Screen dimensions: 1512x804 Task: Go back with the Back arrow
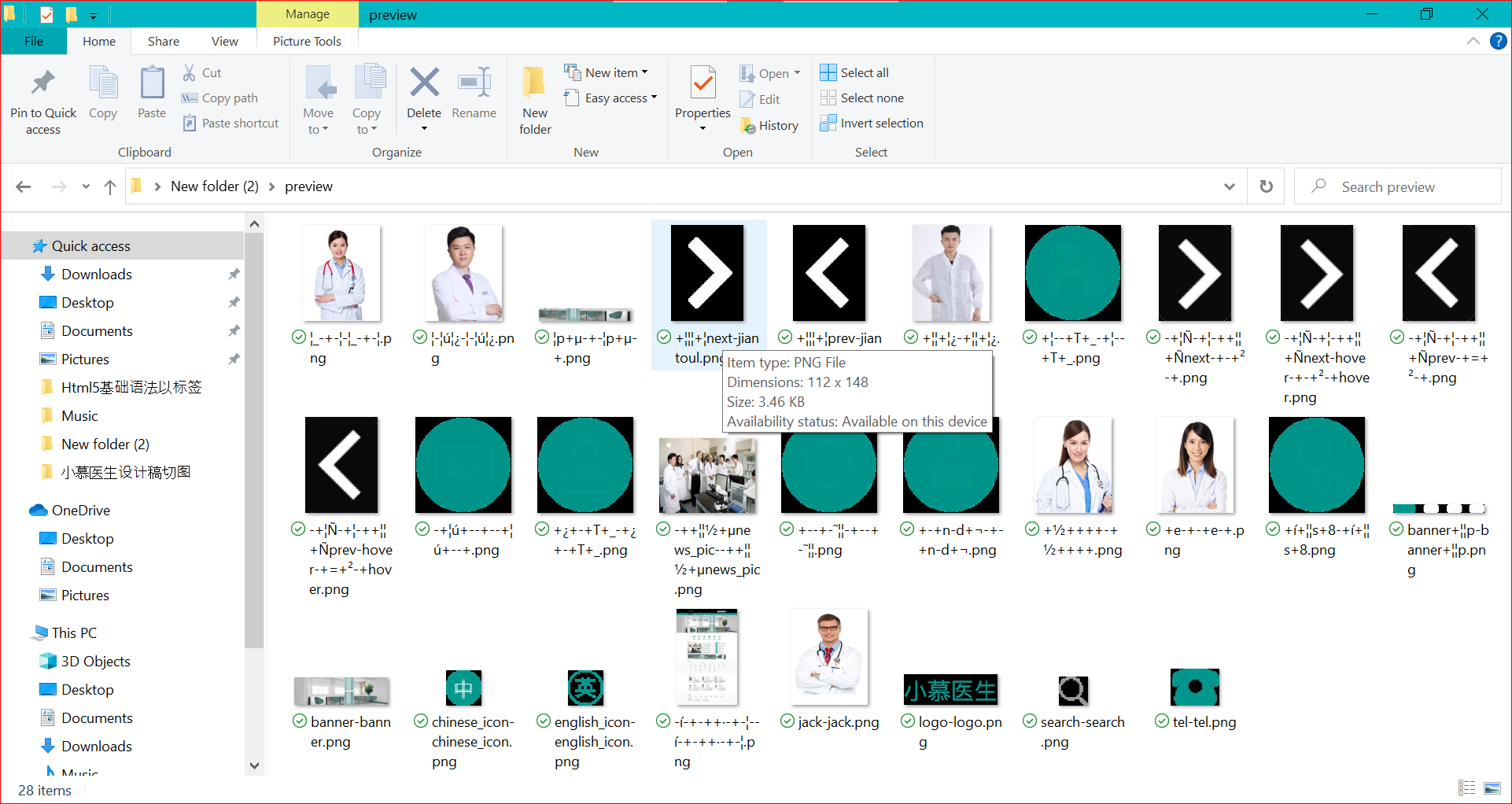(24, 186)
